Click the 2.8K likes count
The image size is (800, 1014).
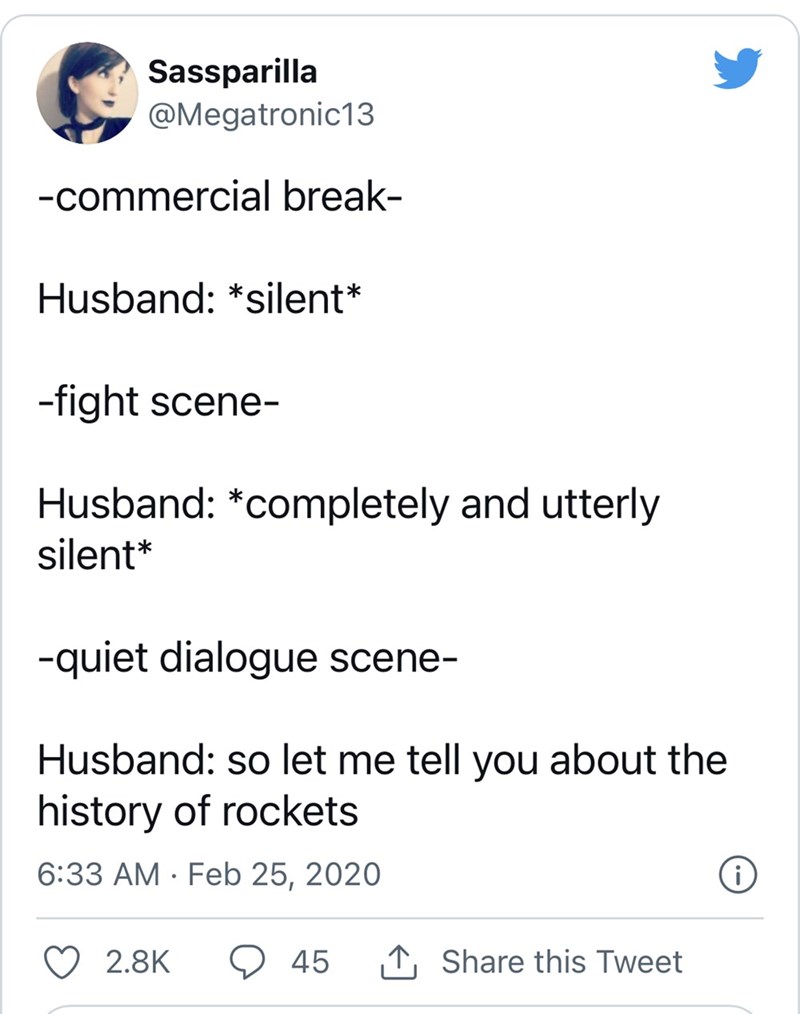coord(139,961)
